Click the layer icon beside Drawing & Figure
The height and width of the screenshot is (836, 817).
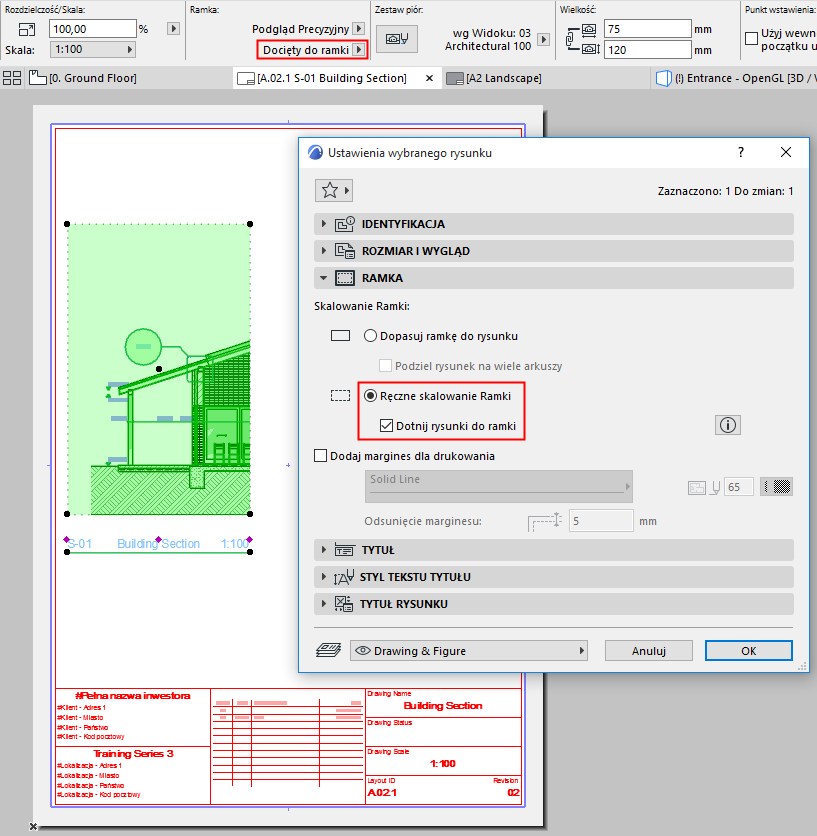point(329,650)
